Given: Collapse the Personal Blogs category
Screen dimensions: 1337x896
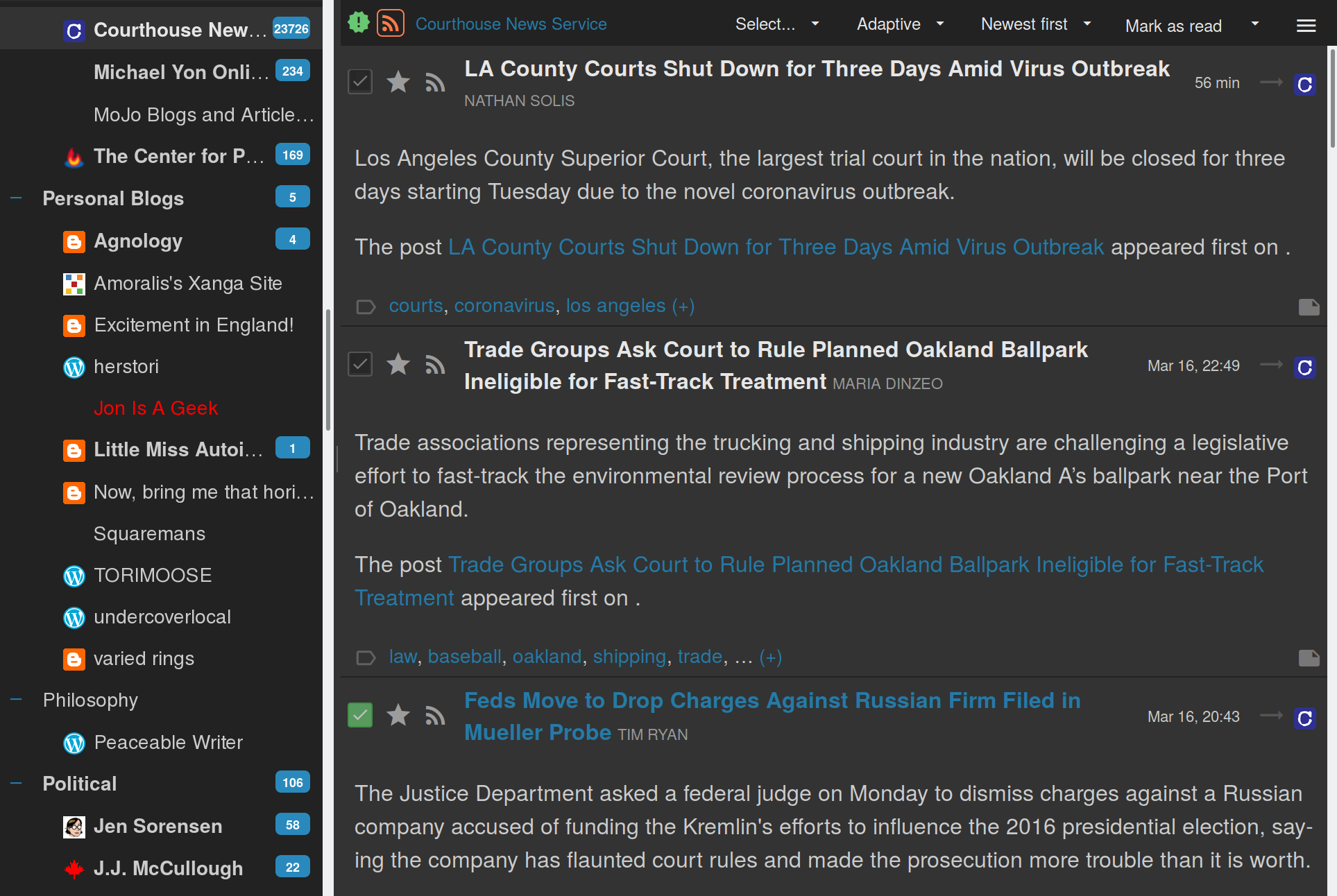Looking at the screenshot, I should 17,198.
